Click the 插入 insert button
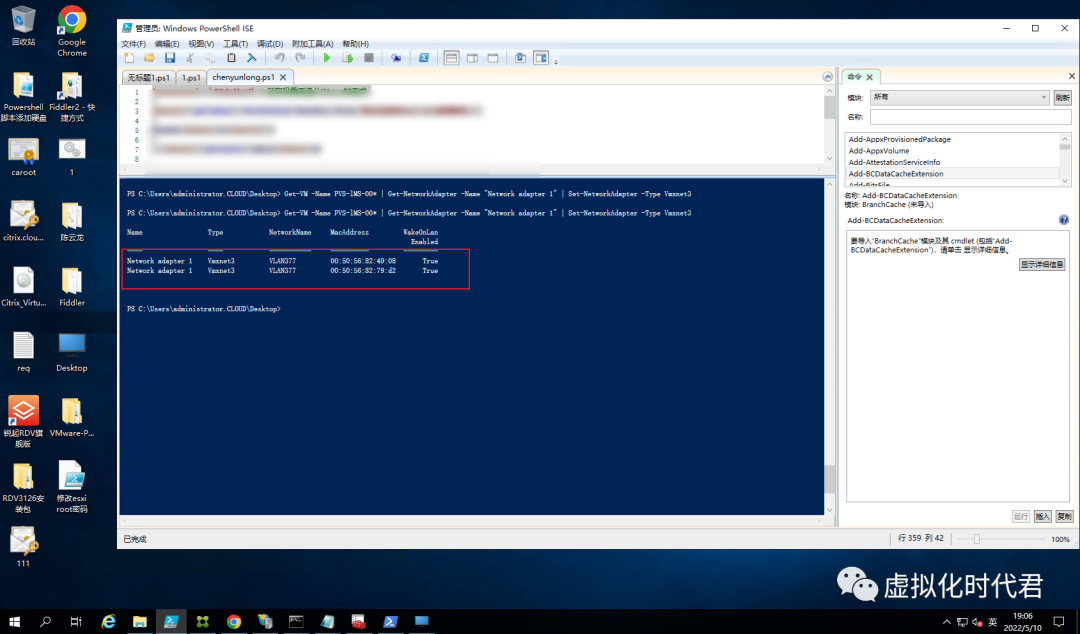 coord(1043,516)
